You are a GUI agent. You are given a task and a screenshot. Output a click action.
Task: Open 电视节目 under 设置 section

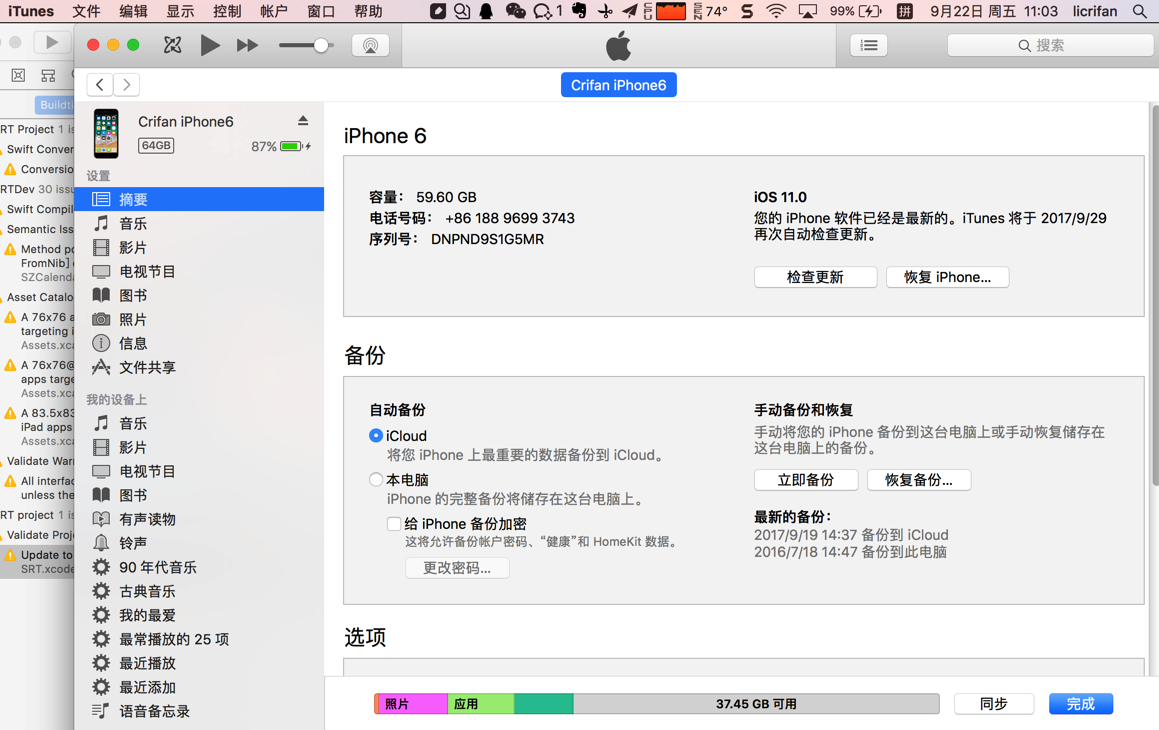tap(199, 271)
